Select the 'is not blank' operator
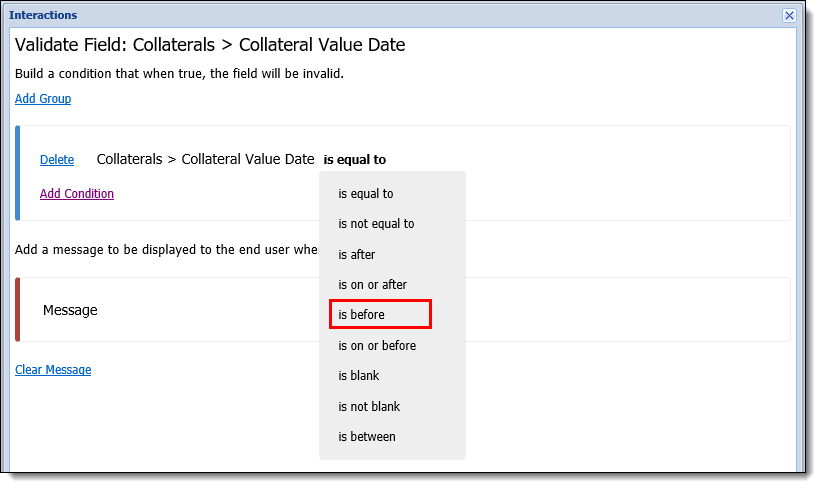The image size is (821, 488). pyautogui.click(x=369, y=406)
